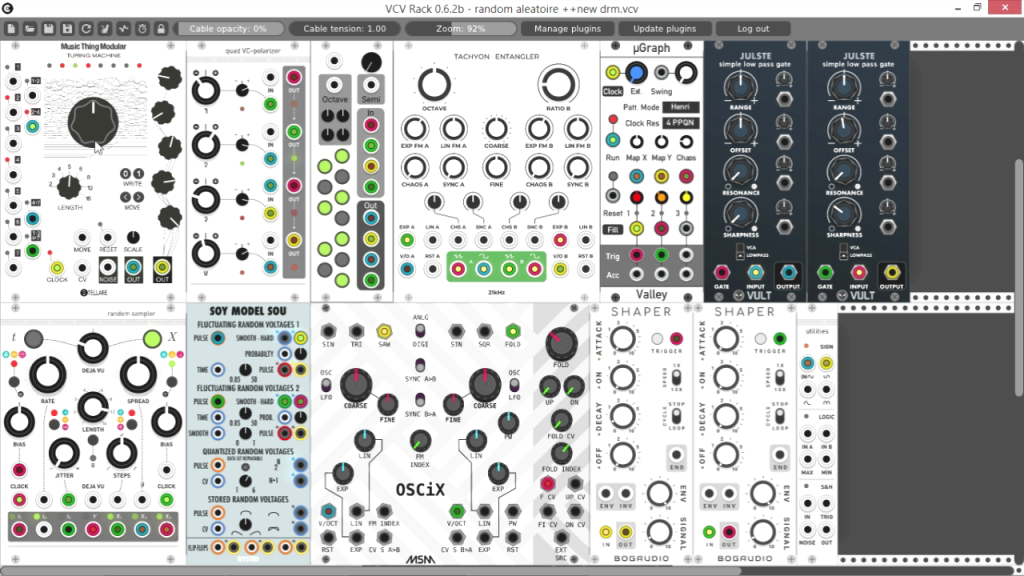Flip the ANLG/DIGI switch on OSCiX
This screenshot has height=576, width=1024.
[420, 330]
